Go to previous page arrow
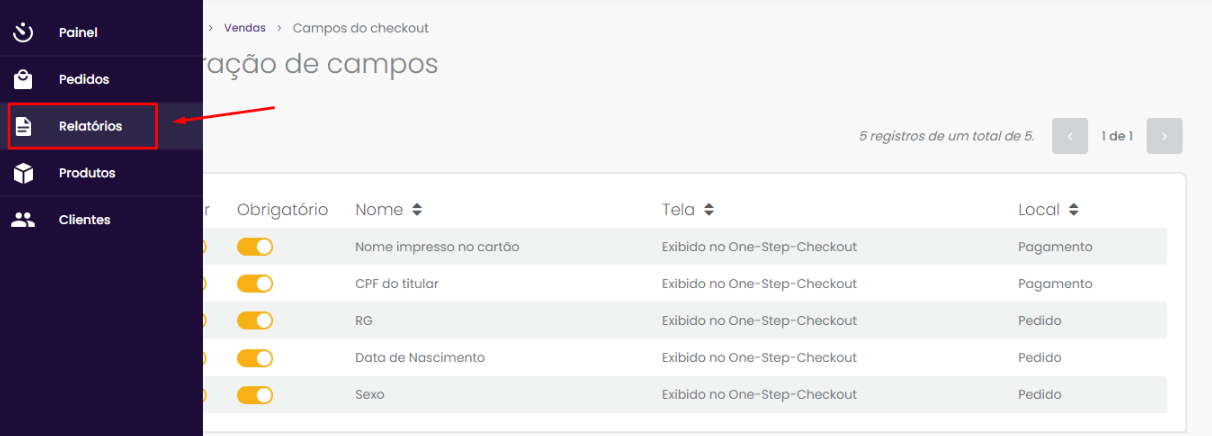This screenshot has height=436, width=1212. click(x=1070, y=136)
